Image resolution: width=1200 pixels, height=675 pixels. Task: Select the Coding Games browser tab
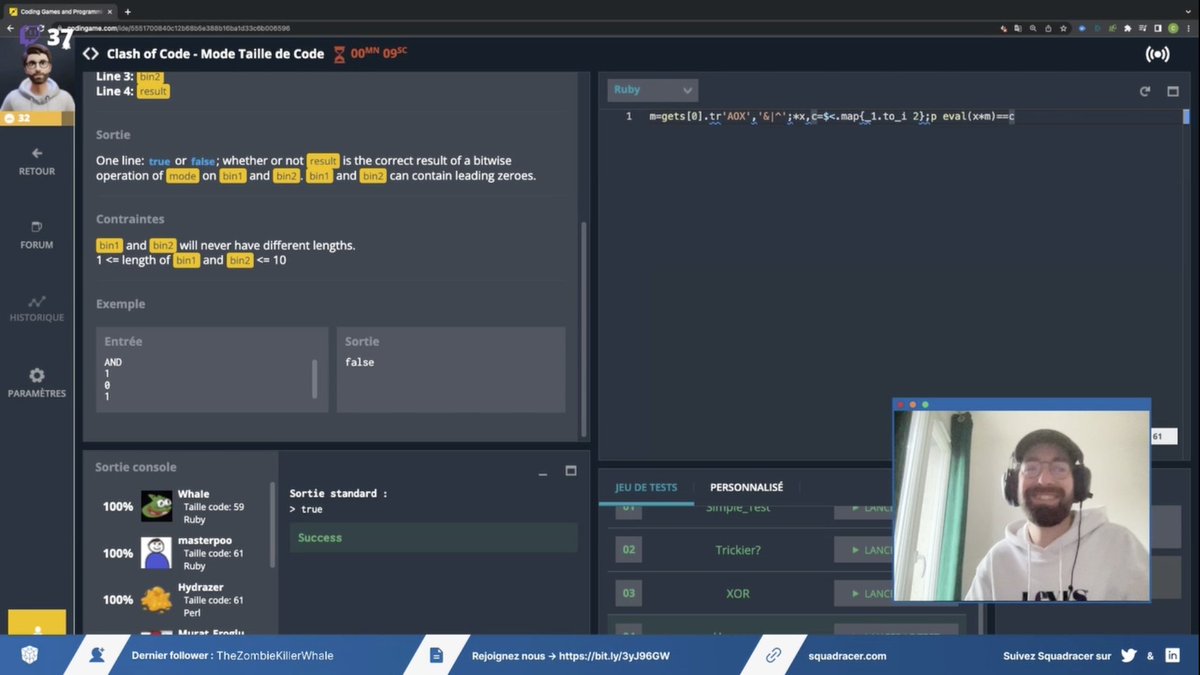(60, 11)
